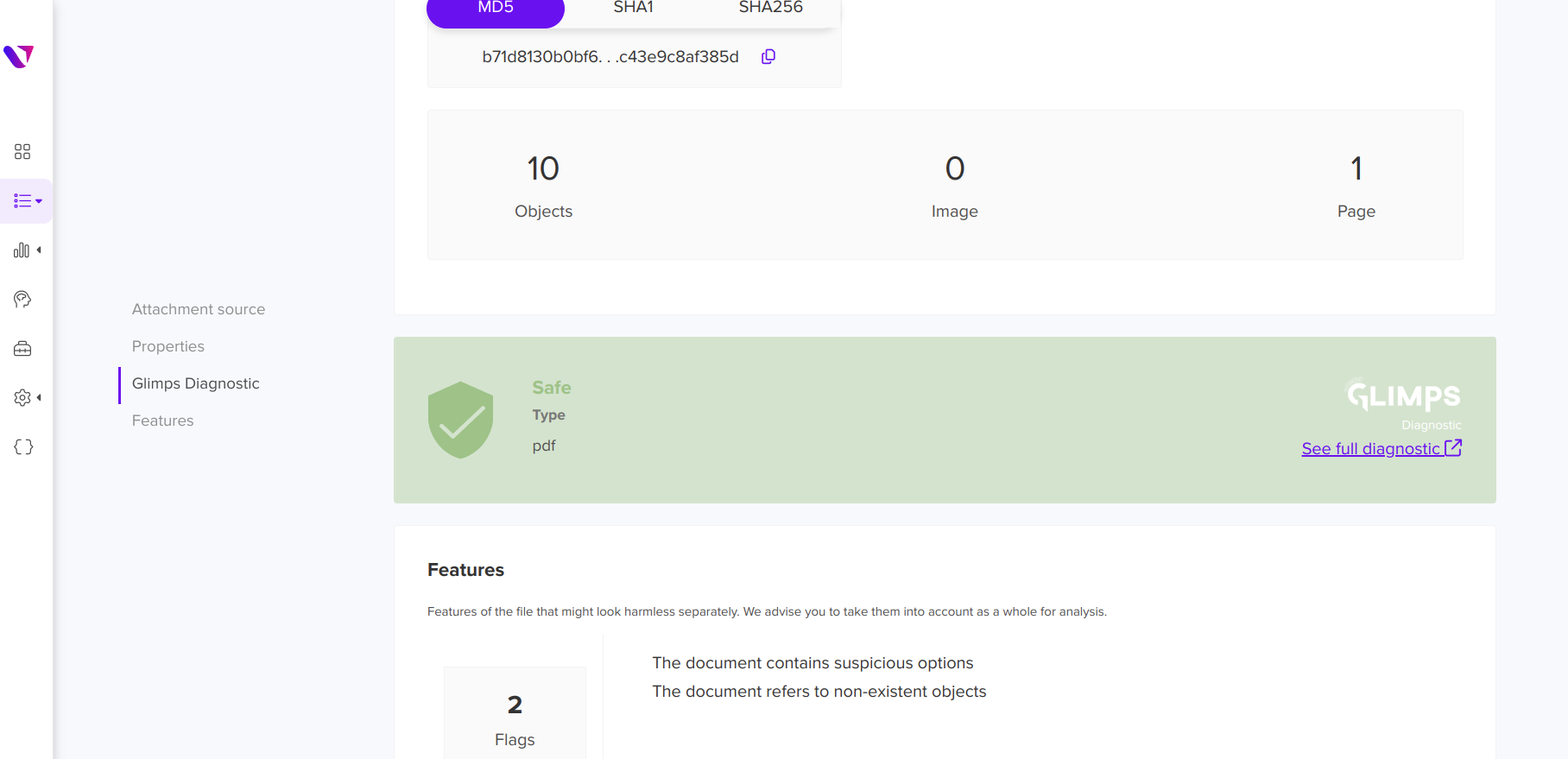
Task: Open the list view sidebar icon
Action: [x=22, y=201]
